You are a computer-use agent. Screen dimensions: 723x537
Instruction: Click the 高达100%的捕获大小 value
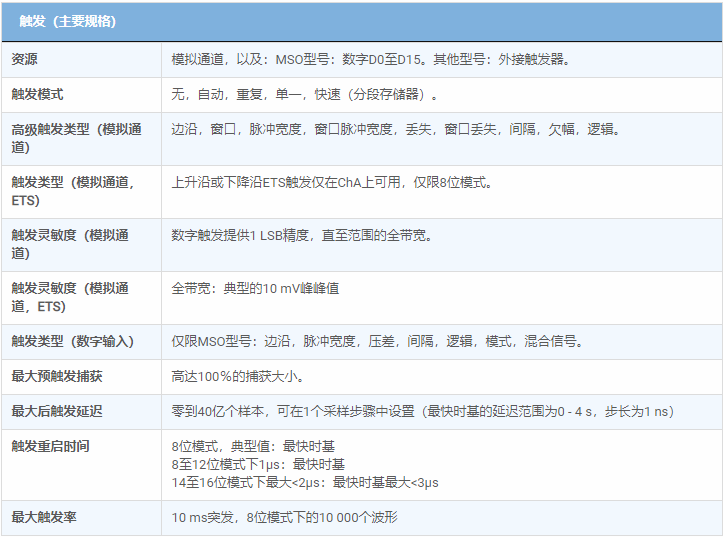point(238,376)
